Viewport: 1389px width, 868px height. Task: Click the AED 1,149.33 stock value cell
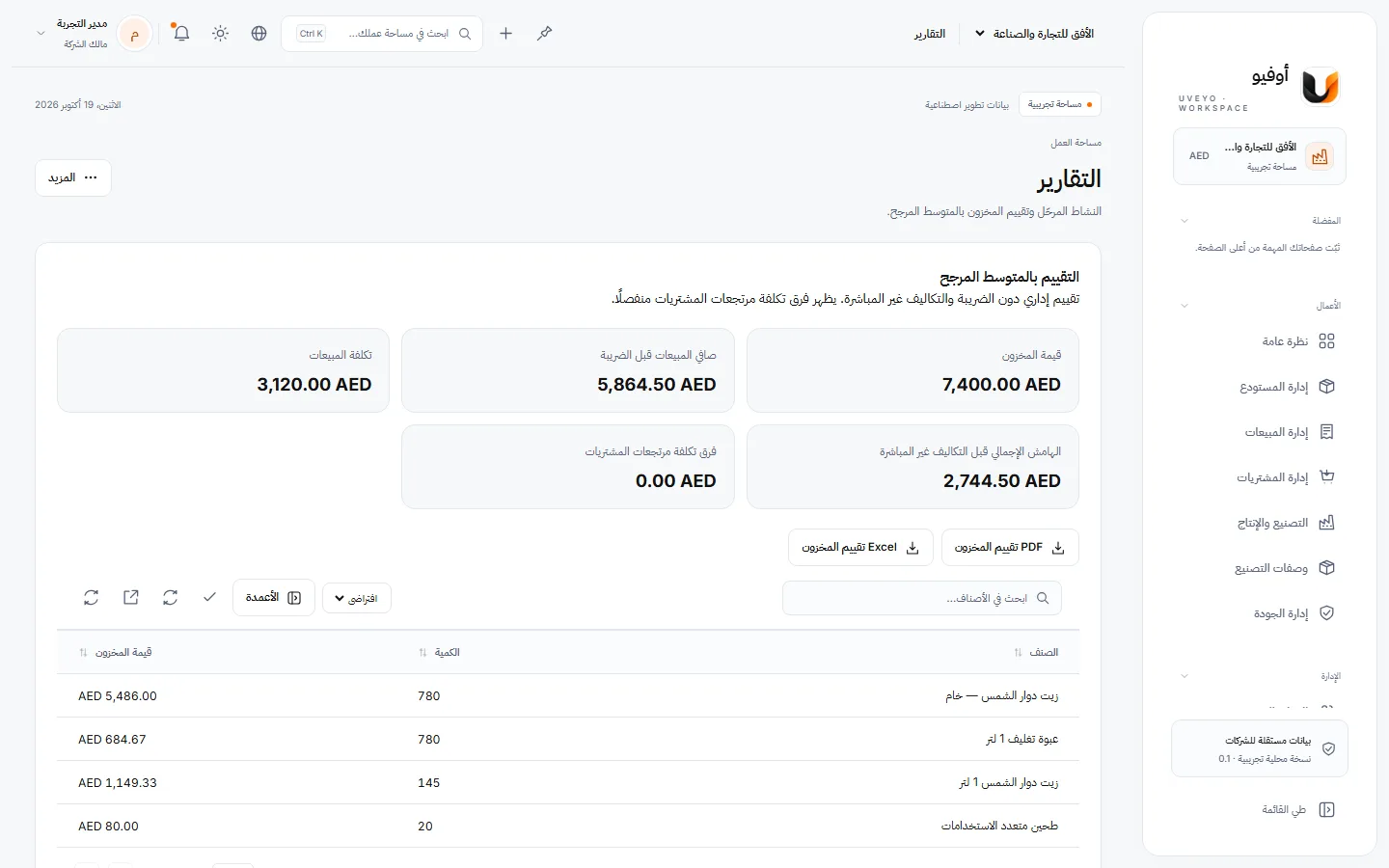[x=118, y=783]
